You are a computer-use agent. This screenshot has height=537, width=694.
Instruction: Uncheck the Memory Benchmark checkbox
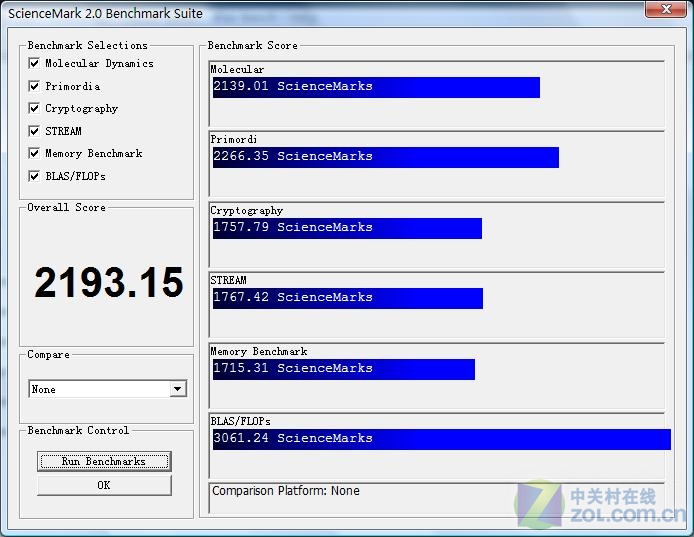point(34,154)
